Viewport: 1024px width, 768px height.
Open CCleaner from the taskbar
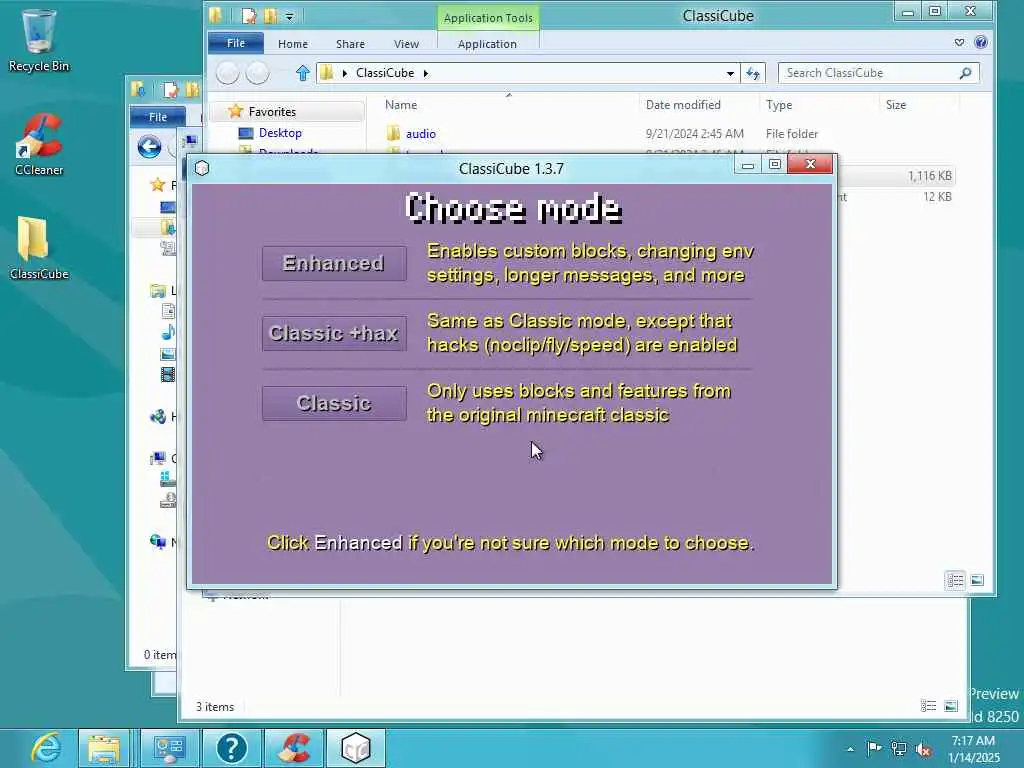pos(294,748)
